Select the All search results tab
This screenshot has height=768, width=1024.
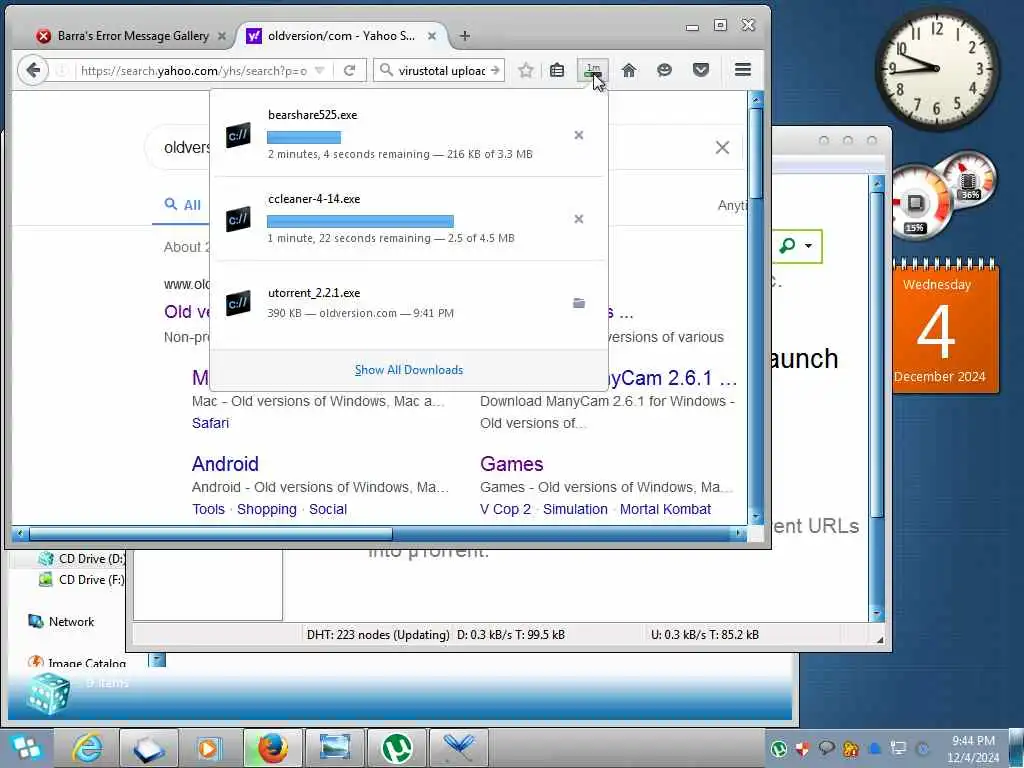(x=183, y=205)
